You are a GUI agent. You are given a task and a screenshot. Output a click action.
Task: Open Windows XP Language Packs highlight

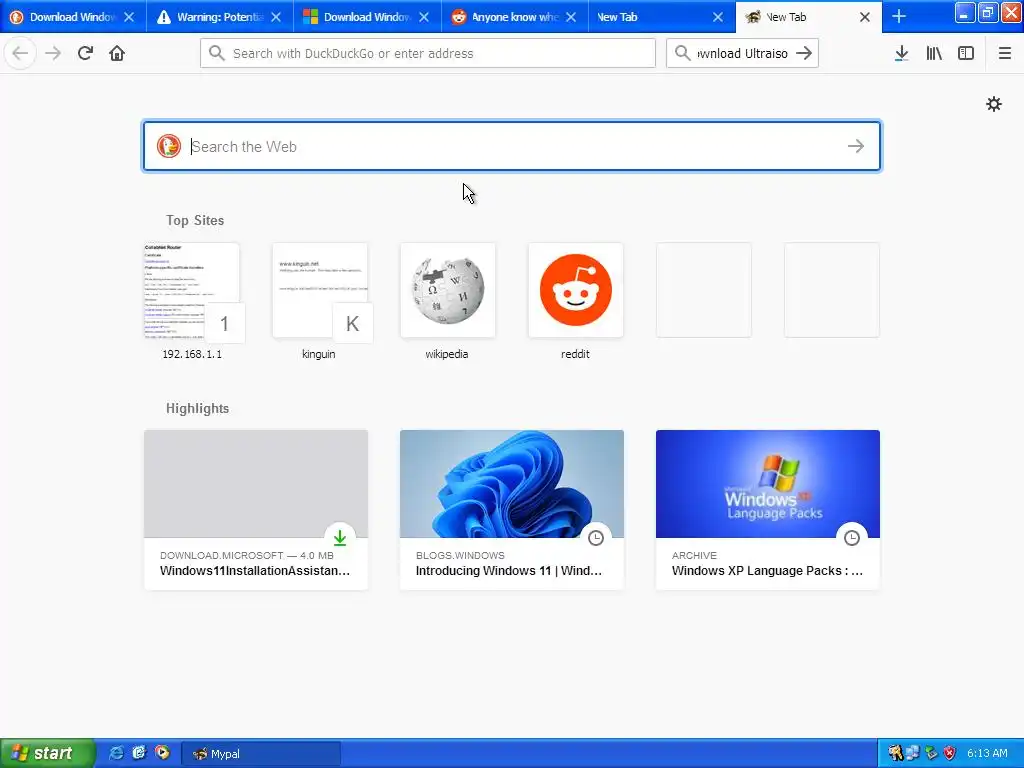768,509
